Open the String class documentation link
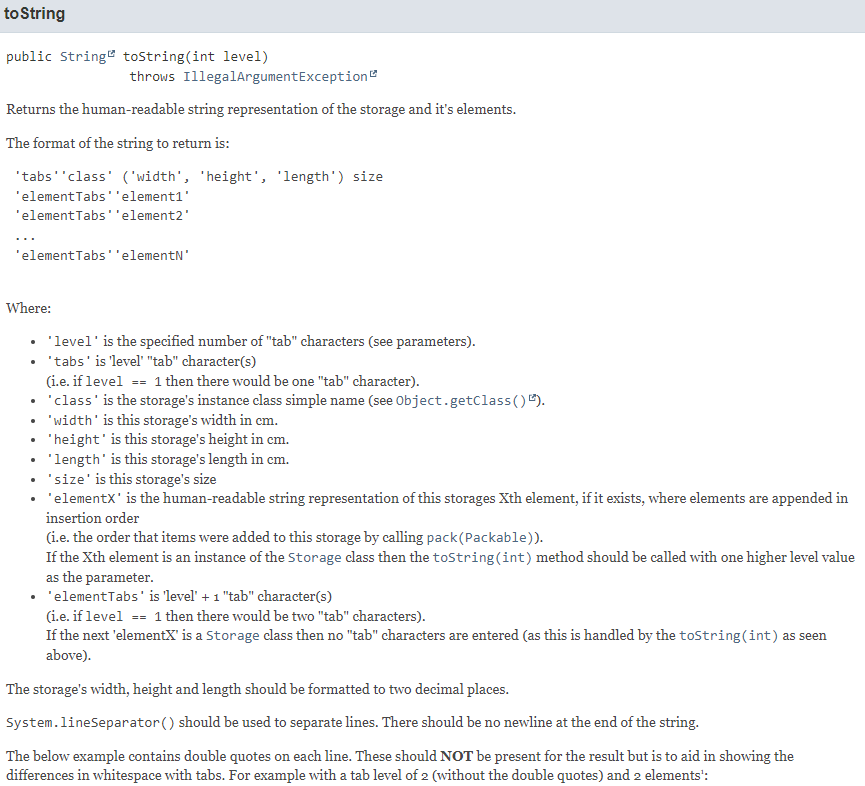 [85, 56]
